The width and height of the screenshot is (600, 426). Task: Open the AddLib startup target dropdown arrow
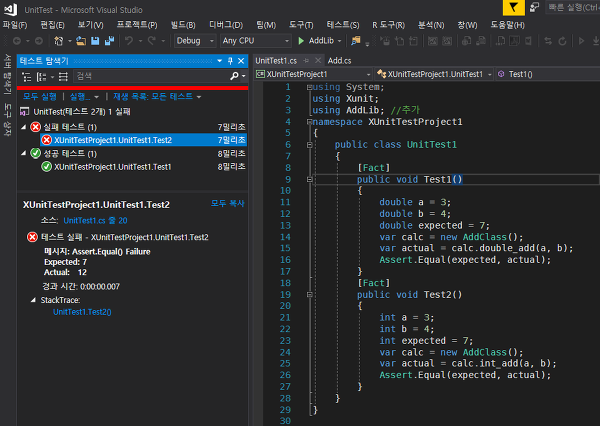click(339, 41)
